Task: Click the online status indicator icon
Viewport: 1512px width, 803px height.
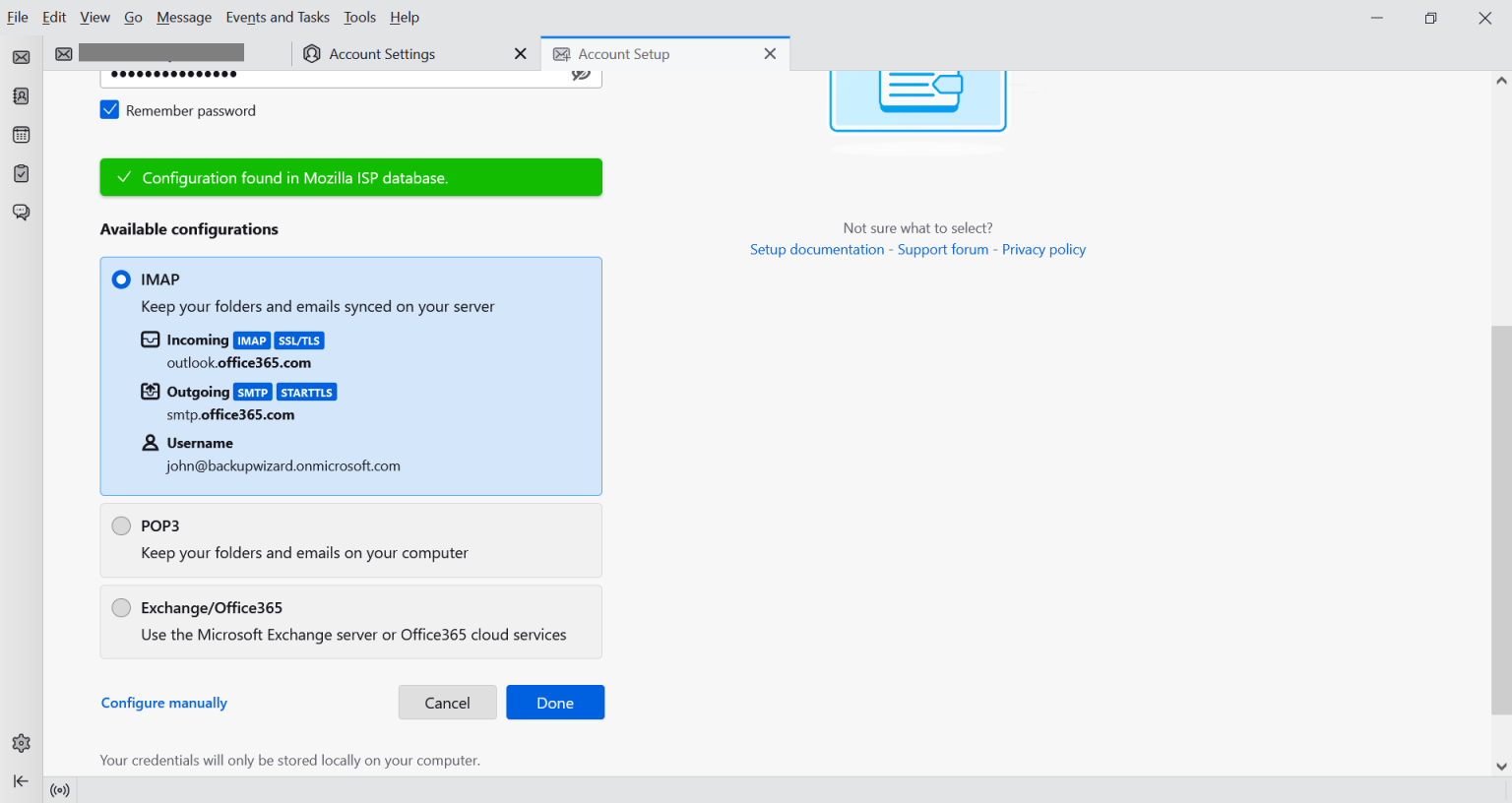Action: coord(60,790)
